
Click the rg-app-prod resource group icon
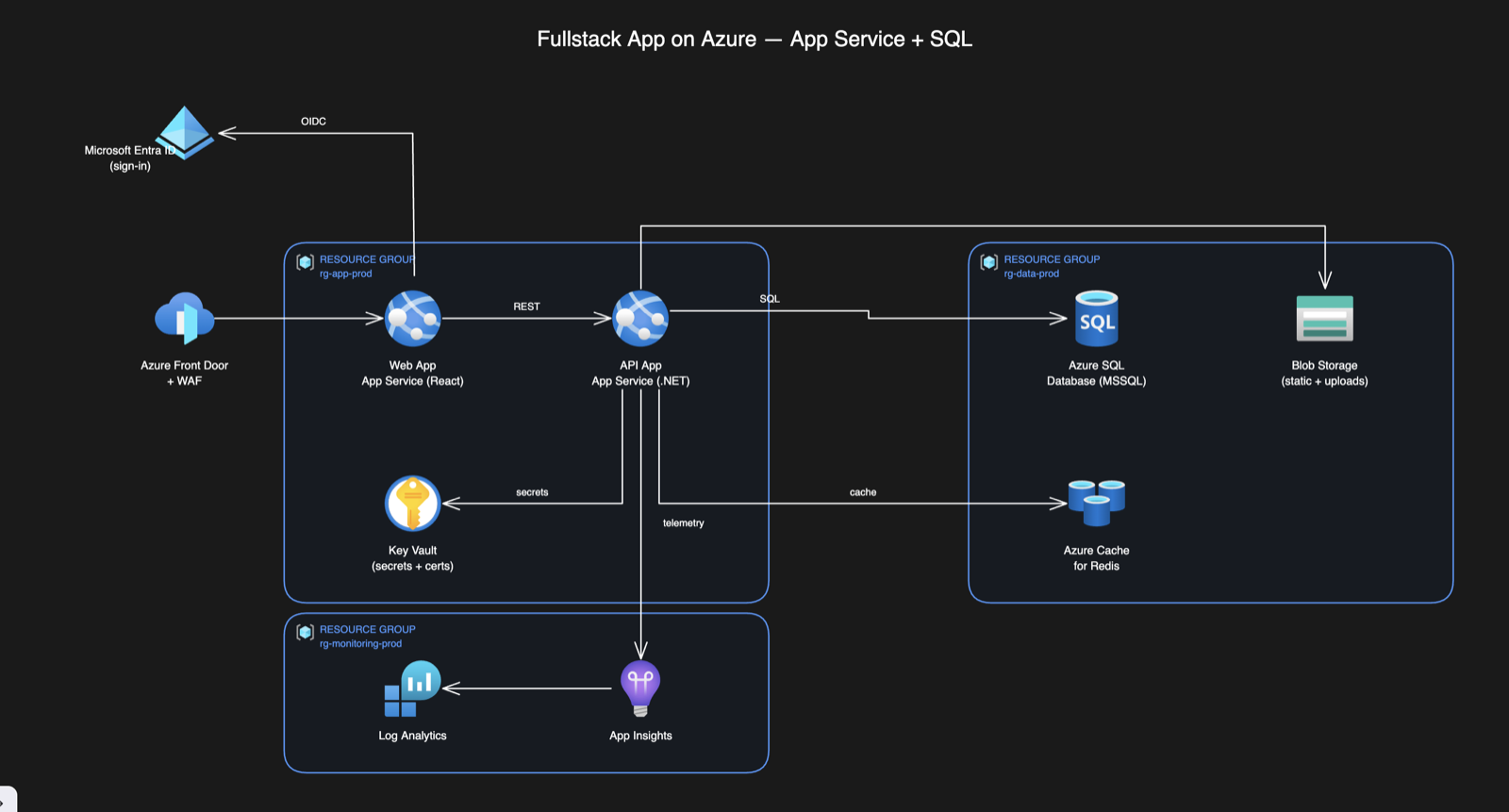tap(305, 262)
